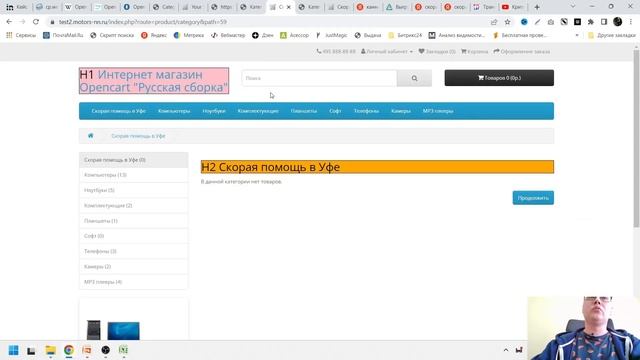Select Телефоны (3) in sidebar list
640x360 pixels.
pos(133,251)
